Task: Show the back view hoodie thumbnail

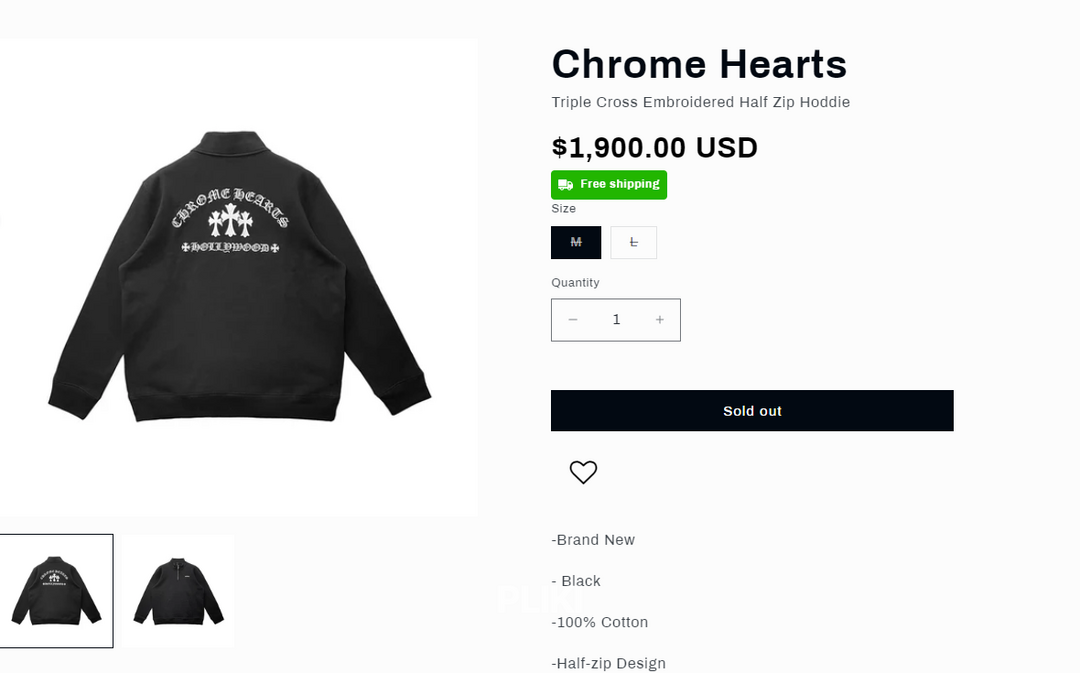Action: point(56,591)
